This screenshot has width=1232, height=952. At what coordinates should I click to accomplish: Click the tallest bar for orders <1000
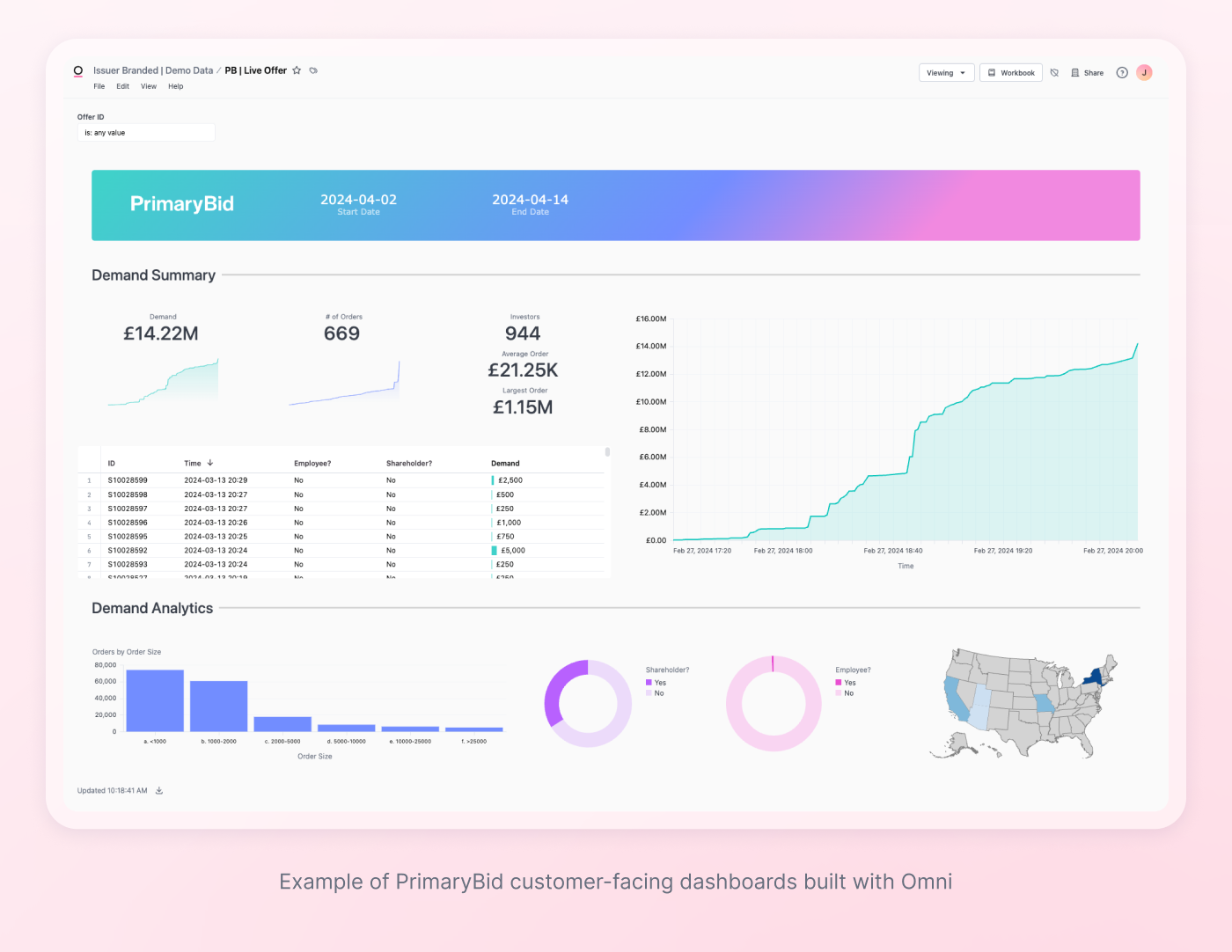pyautogui.click(x=155, y=700)
